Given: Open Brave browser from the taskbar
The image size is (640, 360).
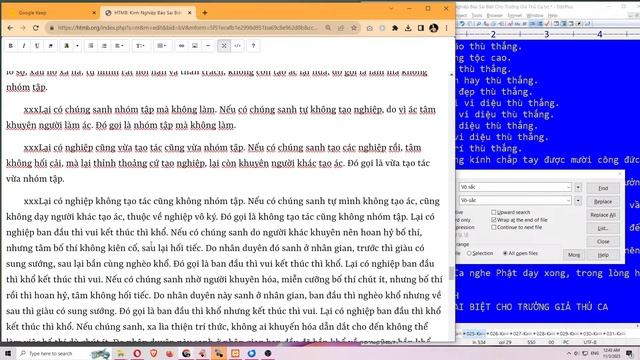Looking at the screenshot, I should pyautogui.click(x=153, y=353).
